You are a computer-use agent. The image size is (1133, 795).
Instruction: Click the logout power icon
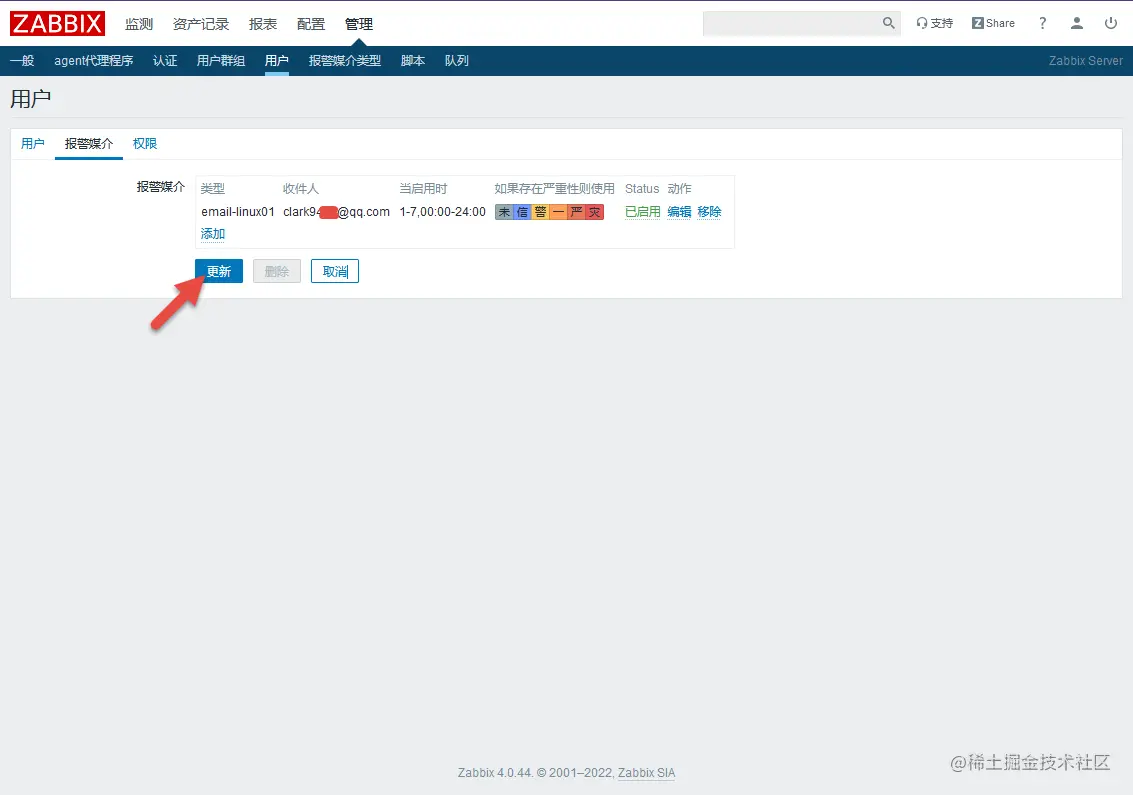[x=1110, y=23]
